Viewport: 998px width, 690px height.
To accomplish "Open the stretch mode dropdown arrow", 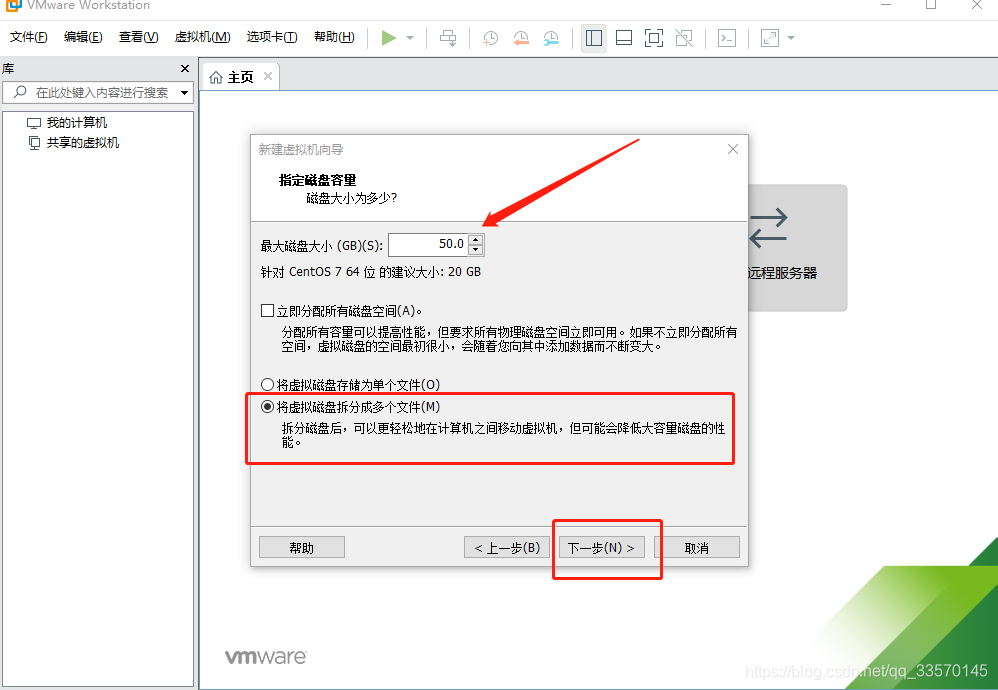I will [789, 37].
